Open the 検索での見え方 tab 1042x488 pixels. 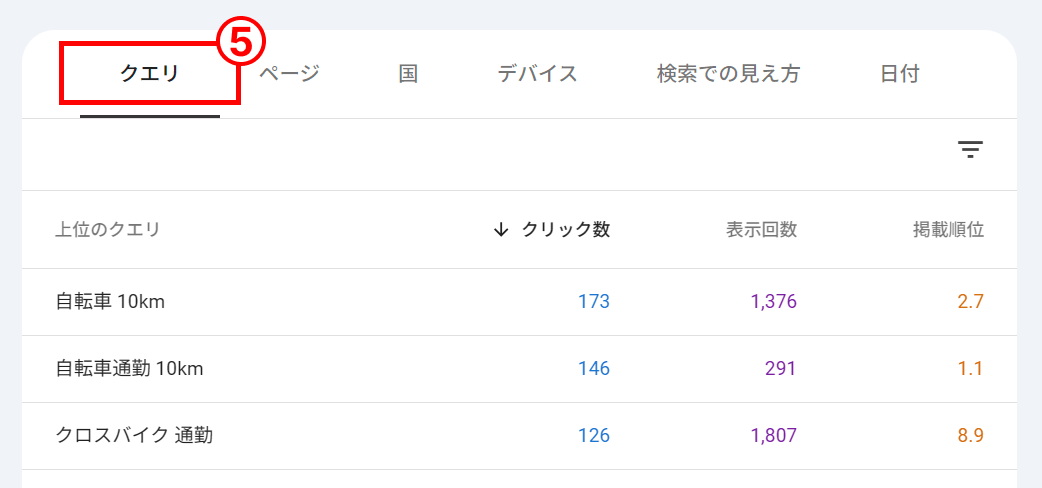coord(728,74)
